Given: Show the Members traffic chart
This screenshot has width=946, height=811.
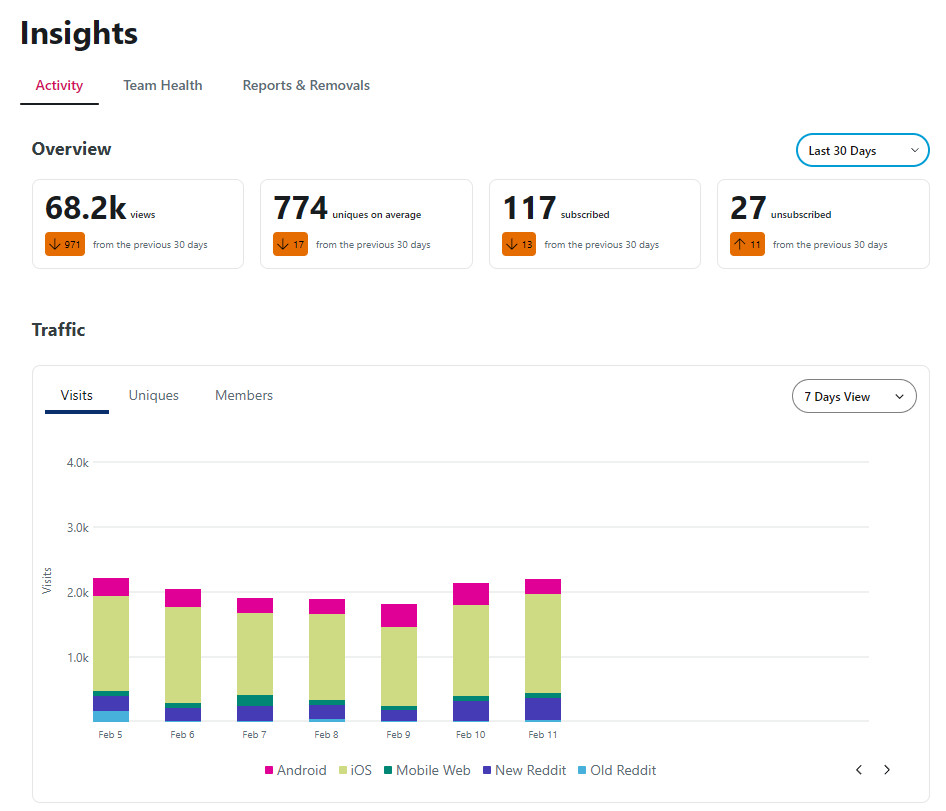Looking at the screenshot, I should tap(244, 396).
